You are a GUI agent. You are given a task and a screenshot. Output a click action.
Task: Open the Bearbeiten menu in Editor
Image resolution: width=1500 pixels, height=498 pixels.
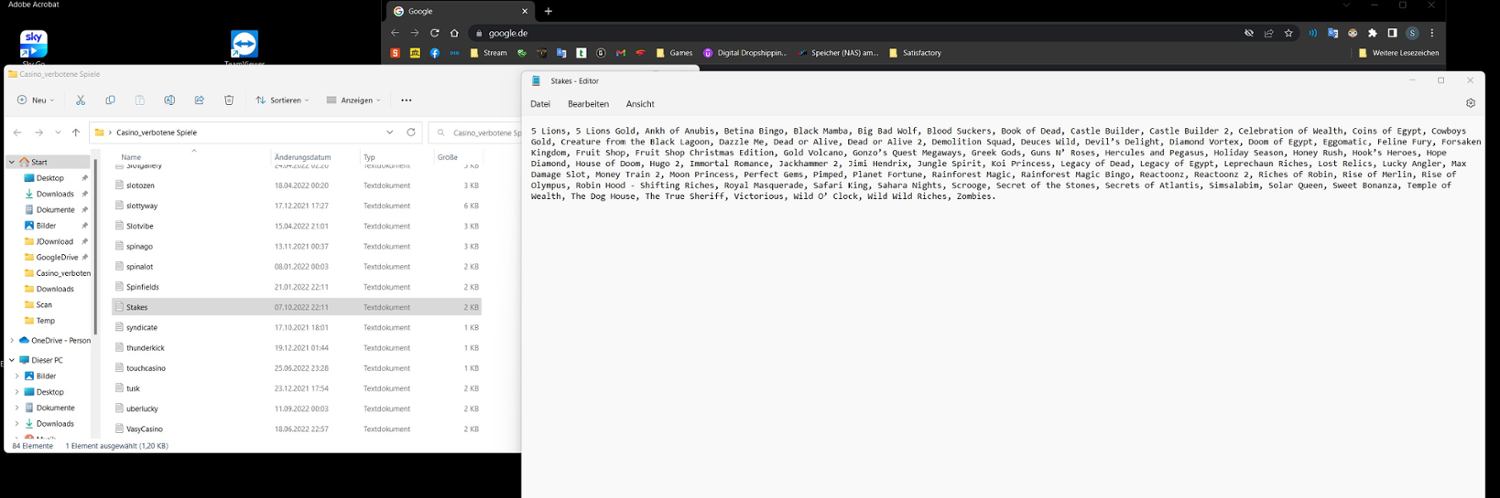[588, 104]
